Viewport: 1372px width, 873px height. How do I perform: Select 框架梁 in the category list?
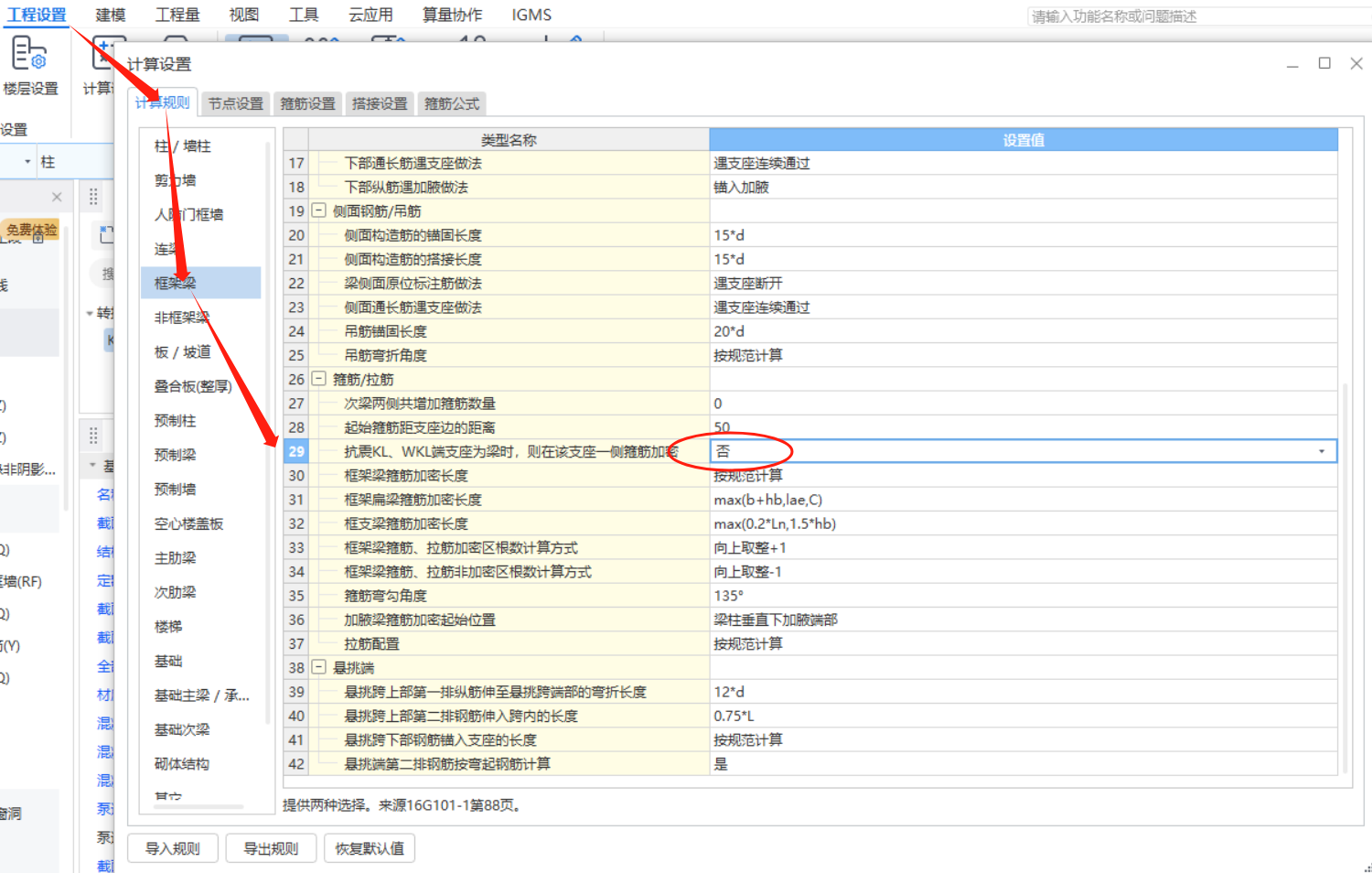click(x=201, y=283)
